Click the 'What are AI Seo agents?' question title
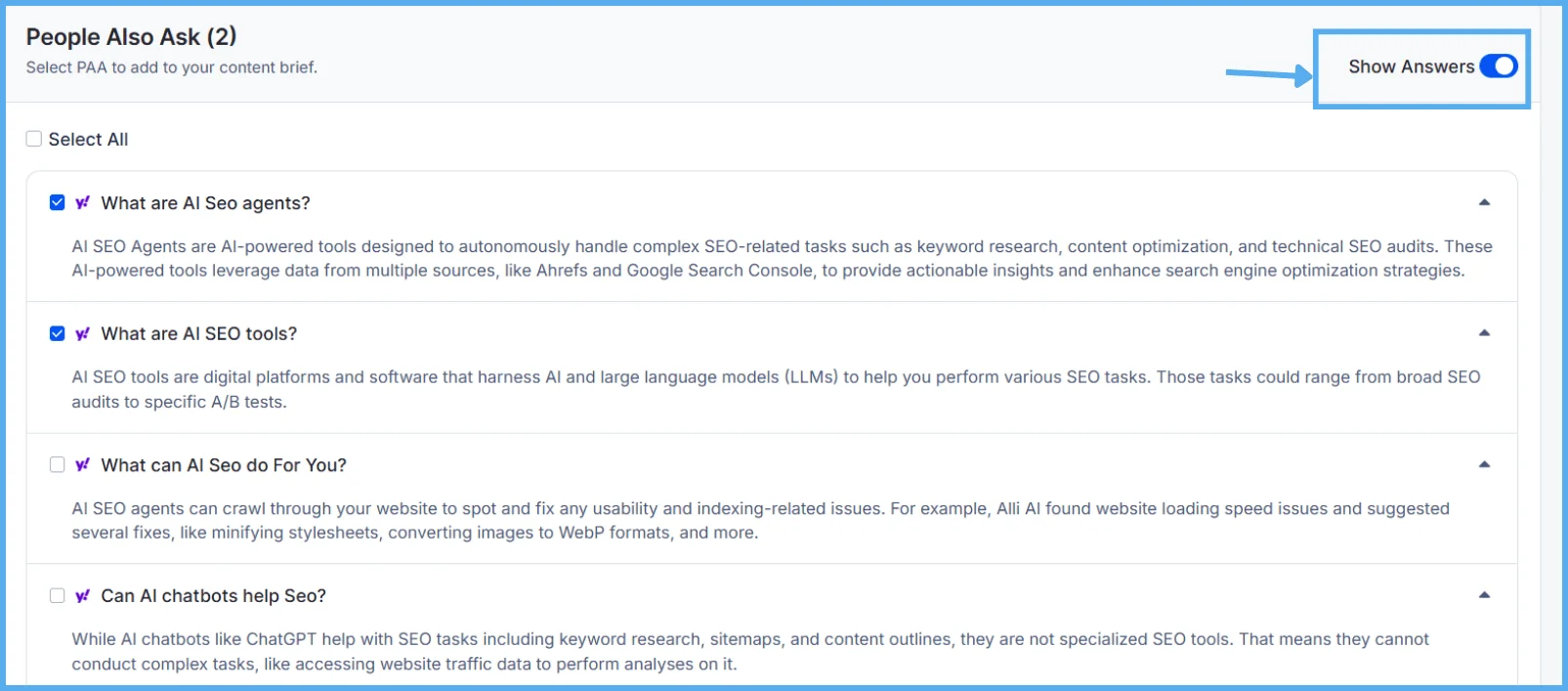1568x691 pixels. (x=205, y=203)
